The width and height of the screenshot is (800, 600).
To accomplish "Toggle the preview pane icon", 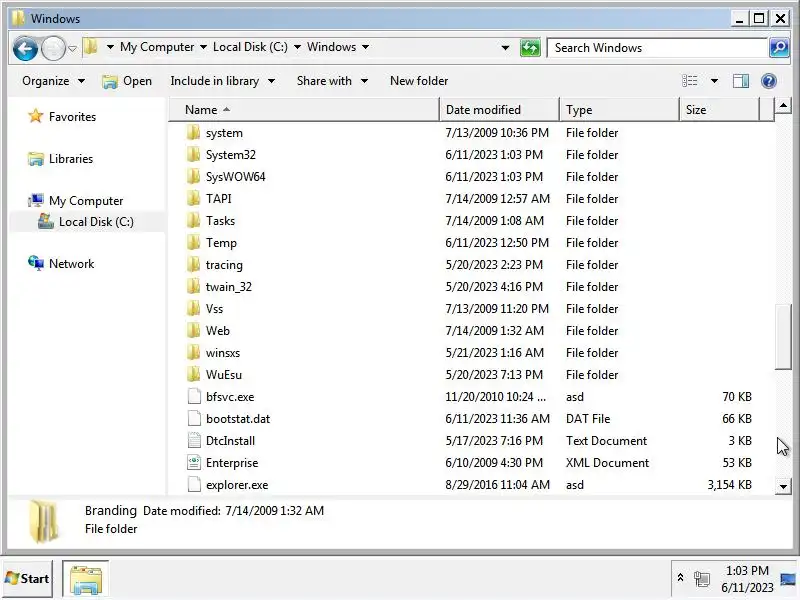I will (x=741, y=81).
